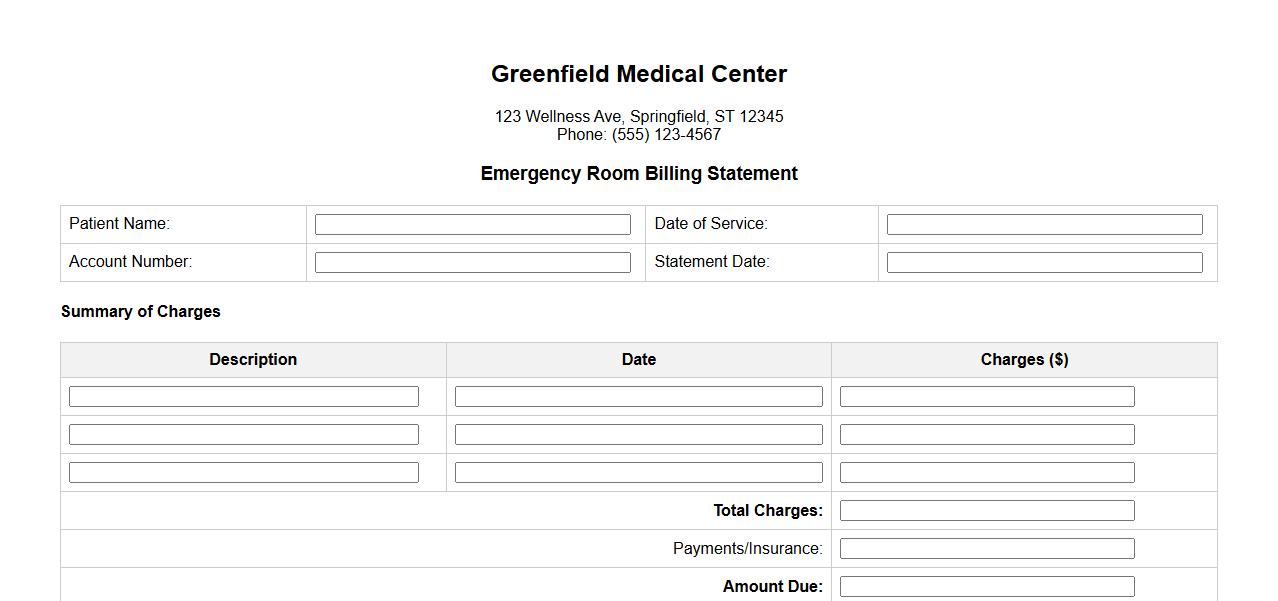Viewport: 1278px width, 601px height.
Task: Select the second row Description field
Action: [x=243, y=435]
